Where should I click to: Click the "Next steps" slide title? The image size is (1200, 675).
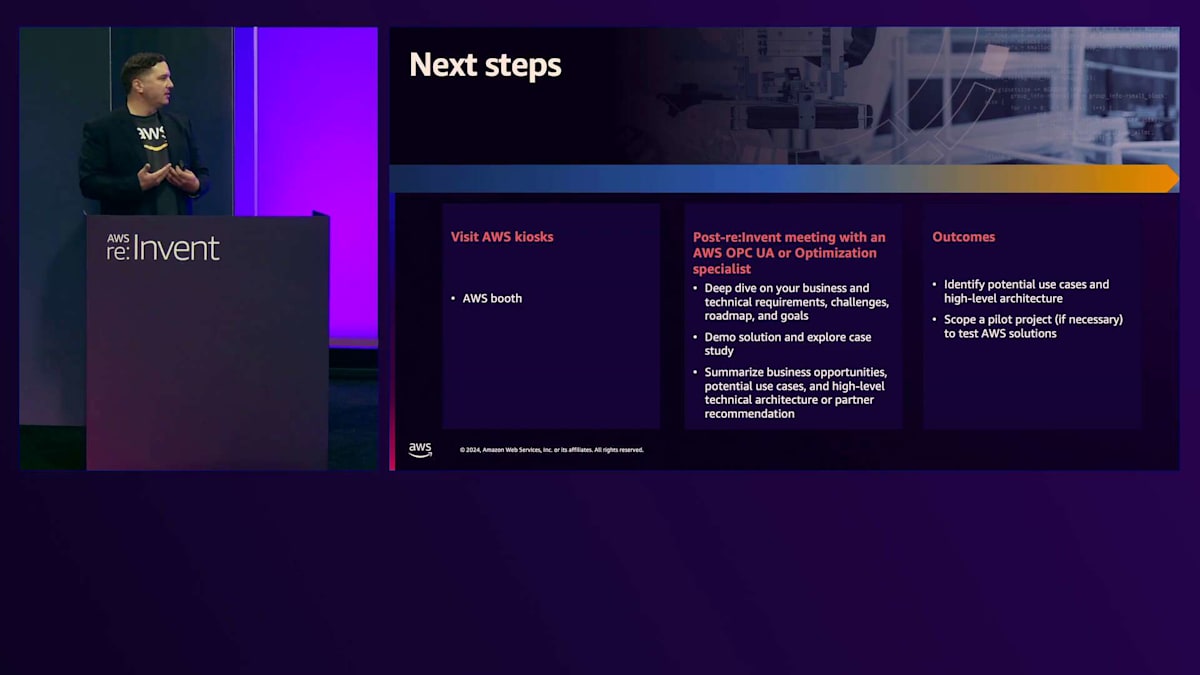pyautogui.click(x=485, y=65)
